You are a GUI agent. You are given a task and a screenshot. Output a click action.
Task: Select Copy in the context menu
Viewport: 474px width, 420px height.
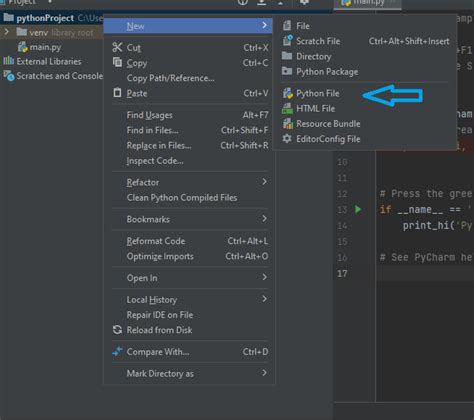pyautogui.click(x=190, y=63)
